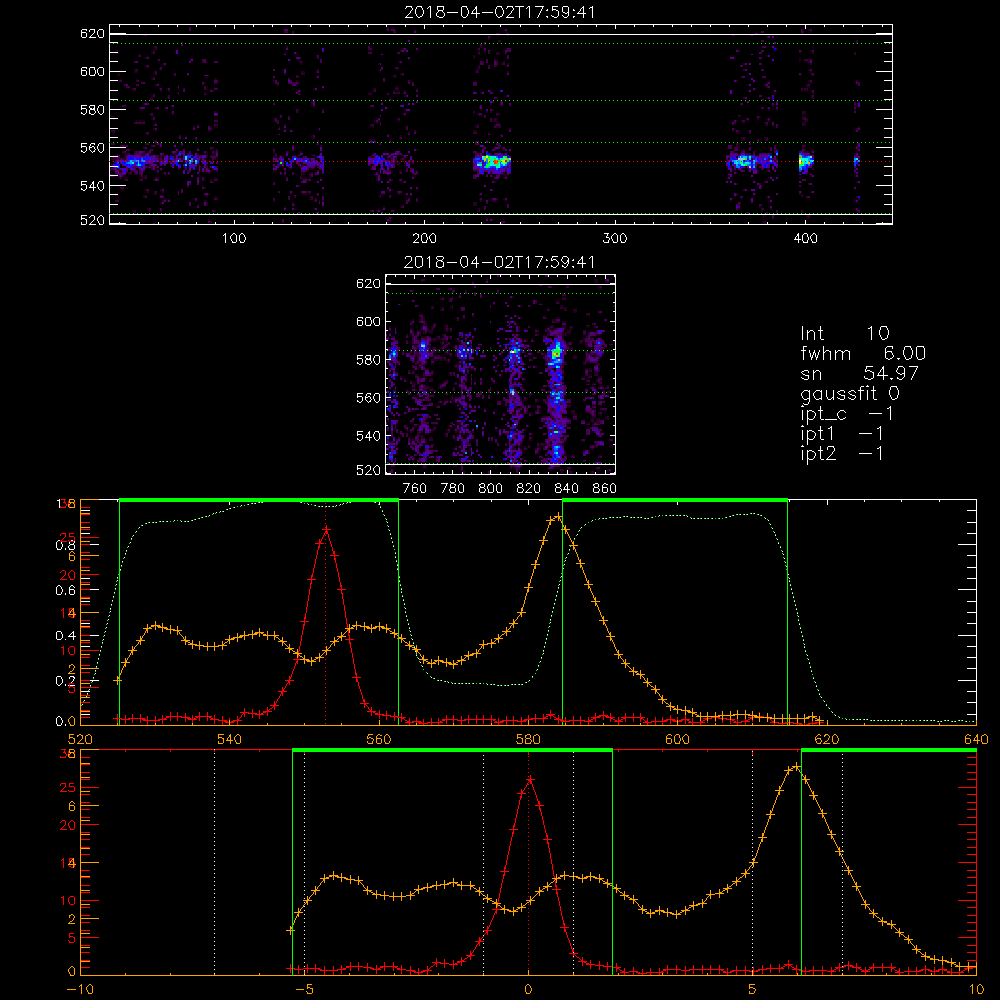Click x-axis label 760 of middle image plot
The height and width of the screenshot is (1000, 1000).
click(x=415, y=489)
